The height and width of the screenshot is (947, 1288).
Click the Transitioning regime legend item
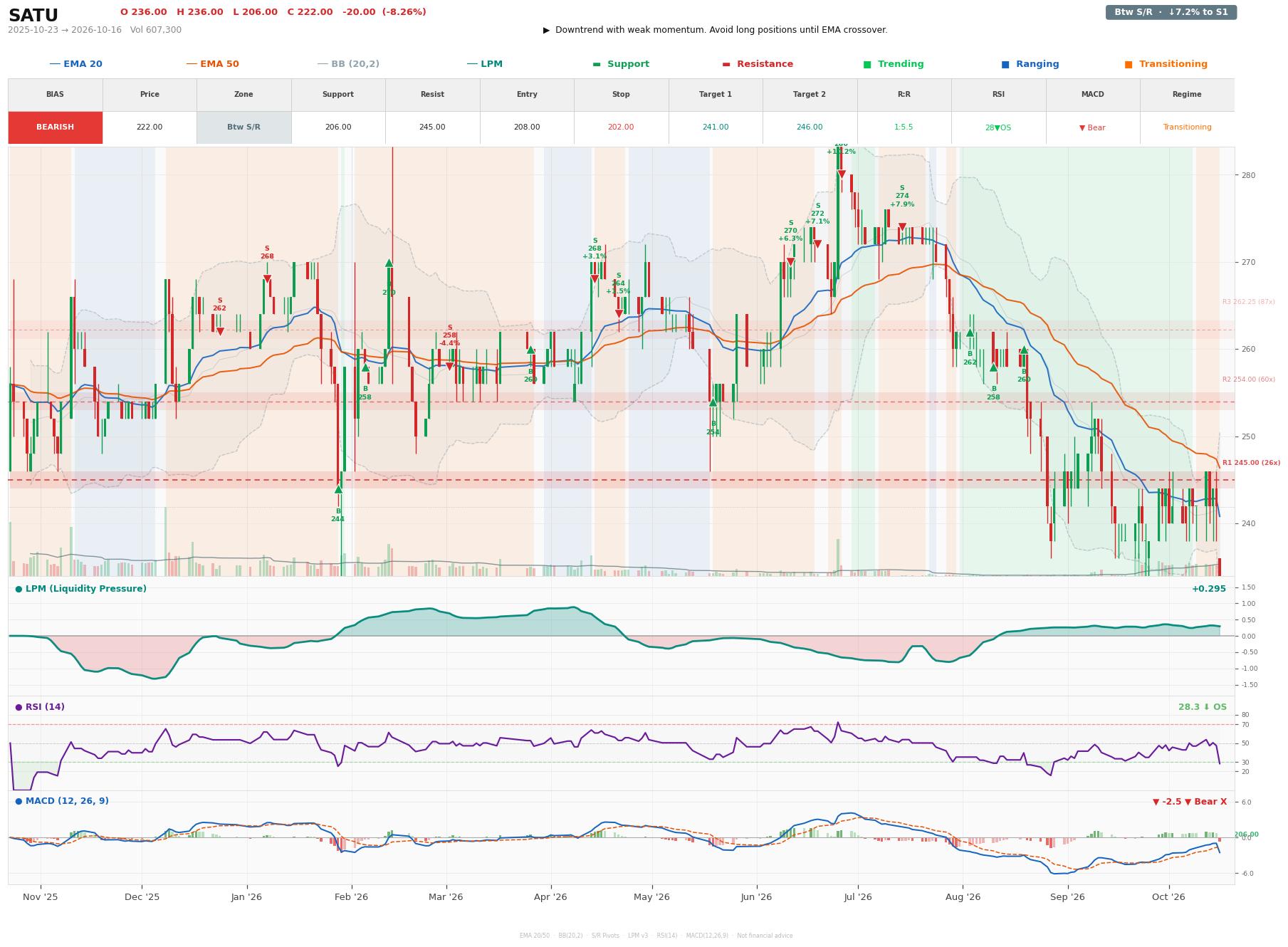tap(1166, 64)
